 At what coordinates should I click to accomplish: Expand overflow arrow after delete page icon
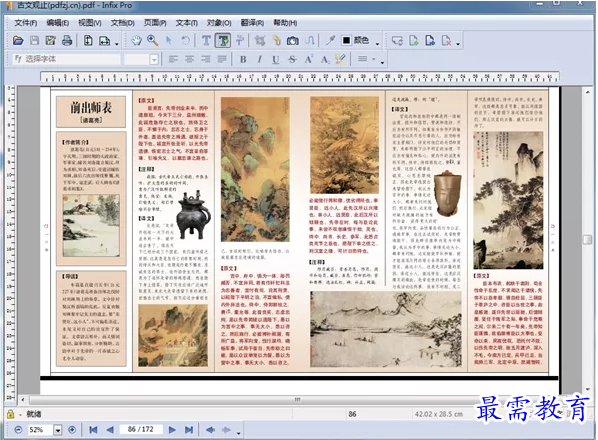coord(458,44)
